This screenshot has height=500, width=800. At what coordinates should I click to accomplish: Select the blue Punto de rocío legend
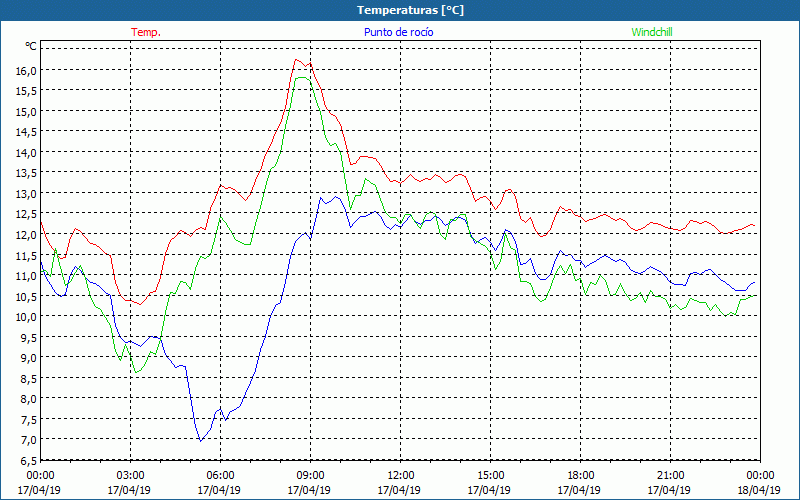tap(398, 32)
